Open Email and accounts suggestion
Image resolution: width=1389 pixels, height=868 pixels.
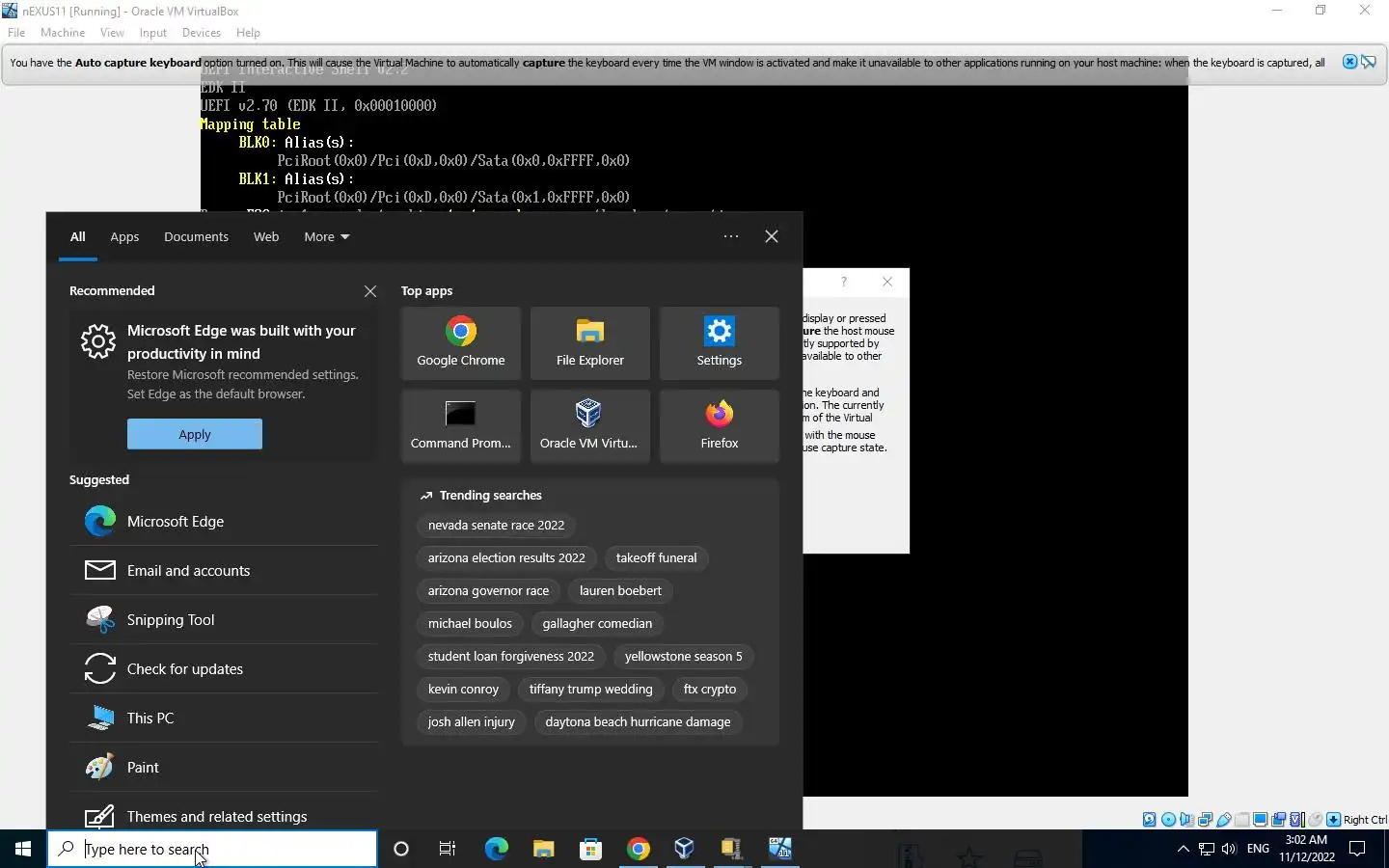(224, 570)
